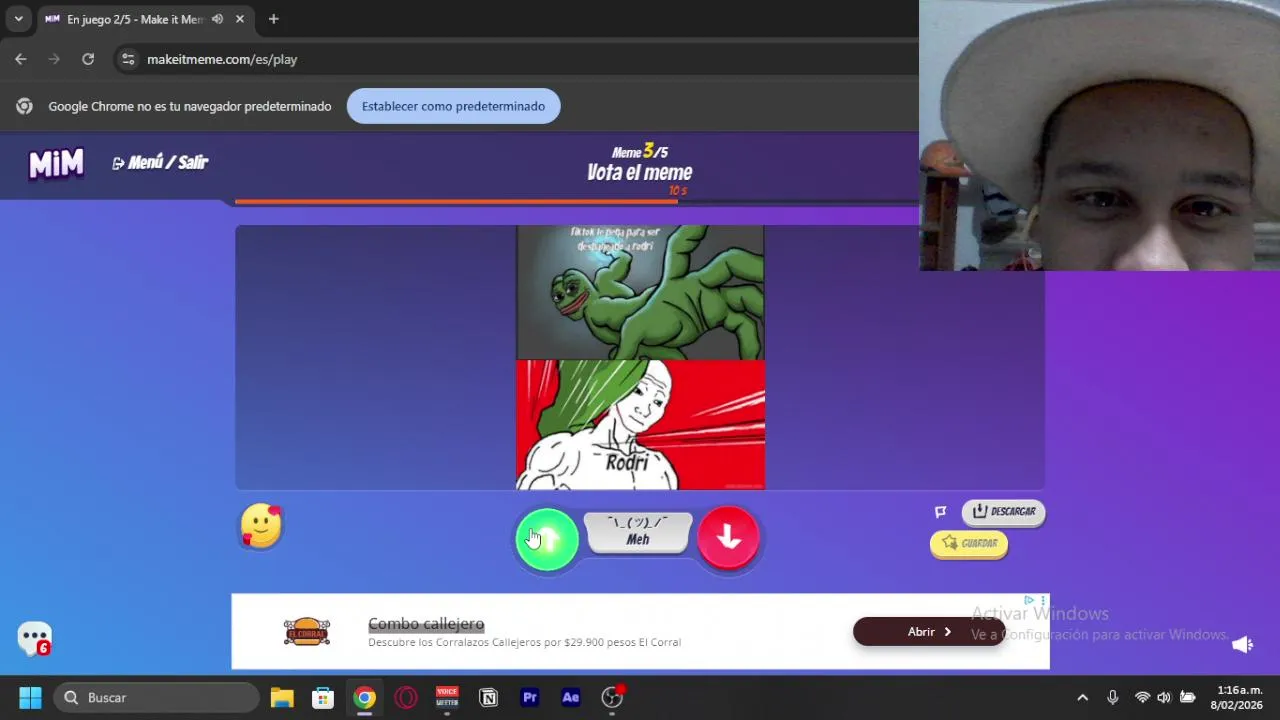1280x720 pixels.
Task: Open Wi-Fi network settings
Action: tap(1142, 697)
